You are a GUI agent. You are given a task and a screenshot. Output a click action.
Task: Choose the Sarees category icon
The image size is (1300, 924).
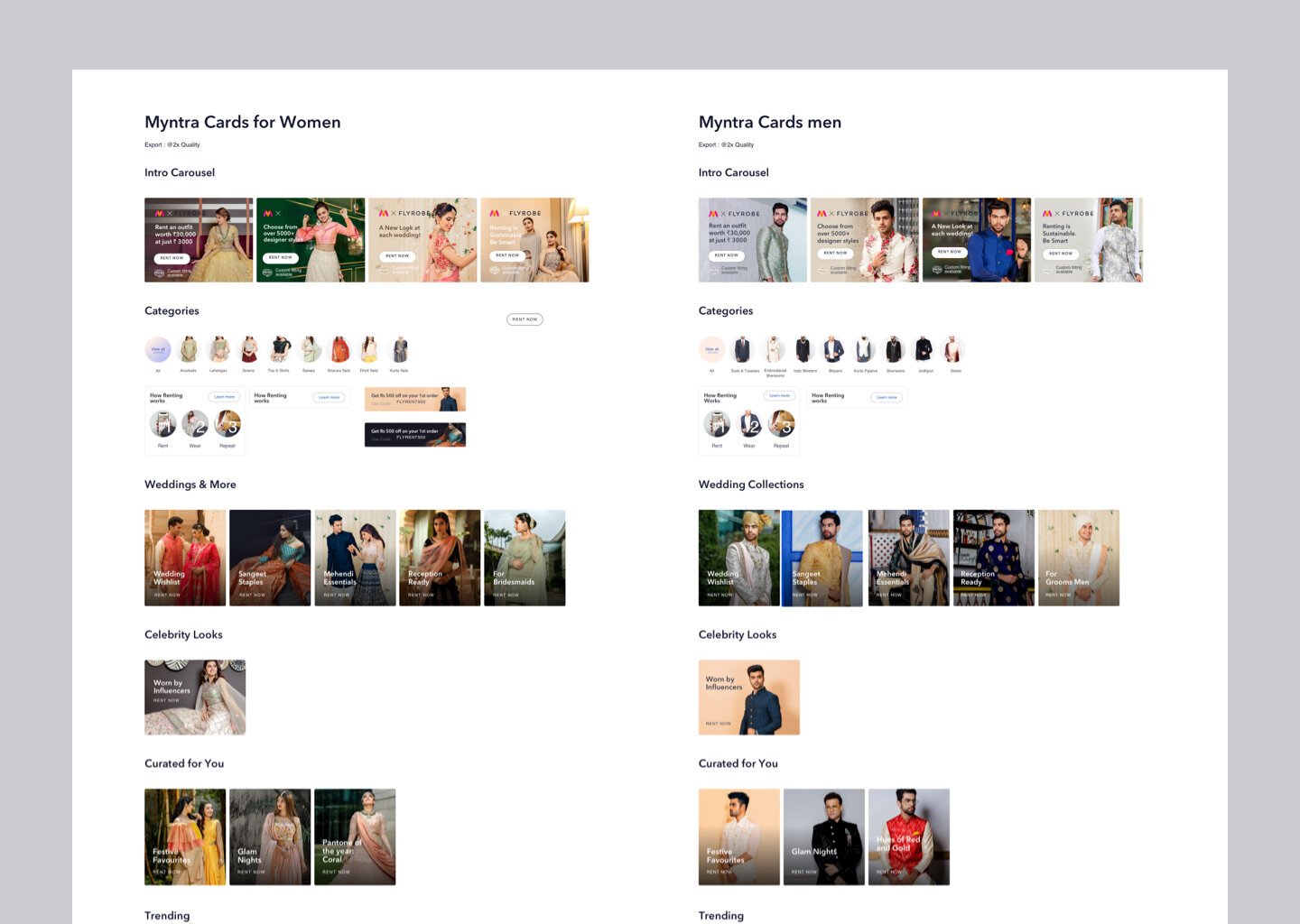pos(310,349)
